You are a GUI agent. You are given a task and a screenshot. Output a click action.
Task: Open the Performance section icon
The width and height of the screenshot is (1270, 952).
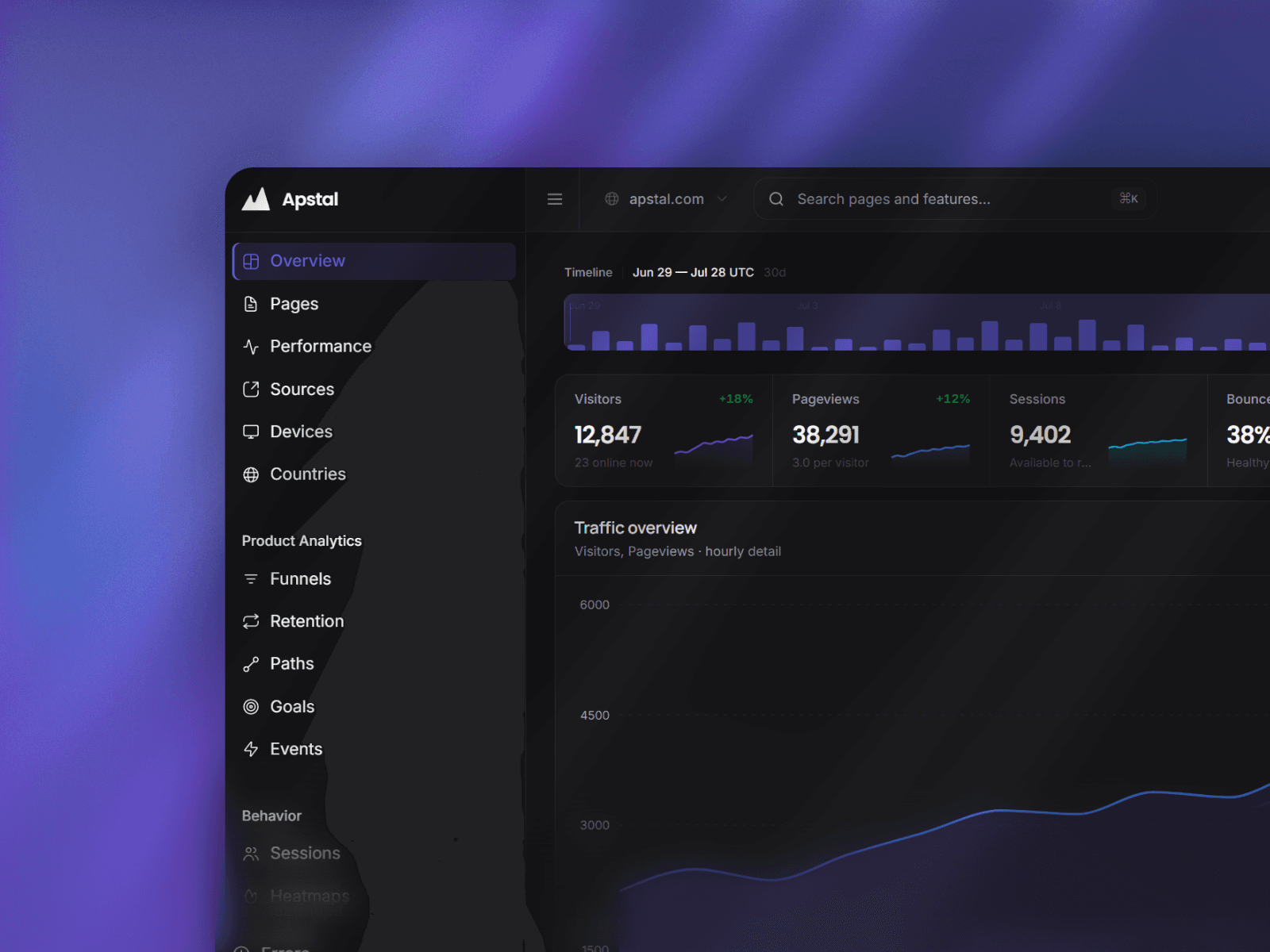251,347
